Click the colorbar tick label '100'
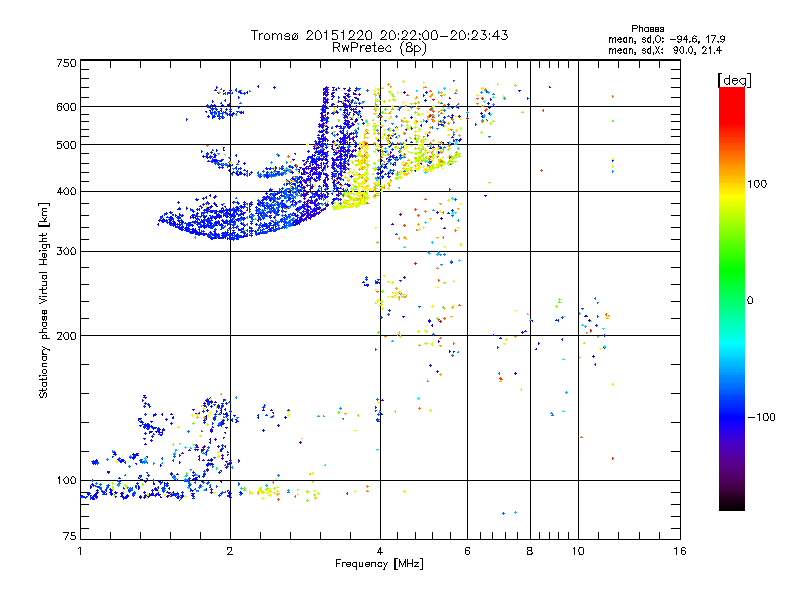The image size is (800, 600). click(x=757, y=184)
